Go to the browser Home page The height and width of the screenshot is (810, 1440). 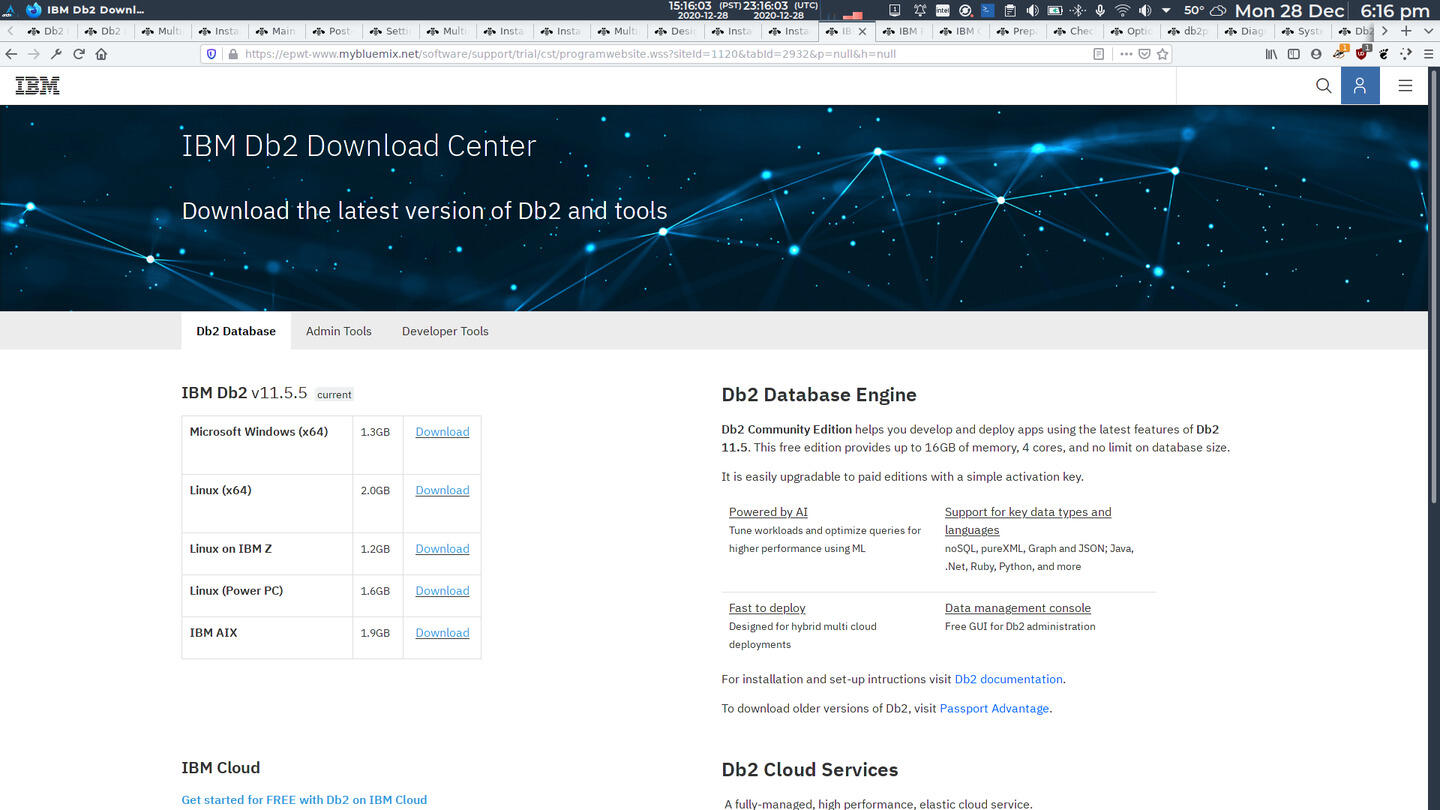tap(101, 54)
